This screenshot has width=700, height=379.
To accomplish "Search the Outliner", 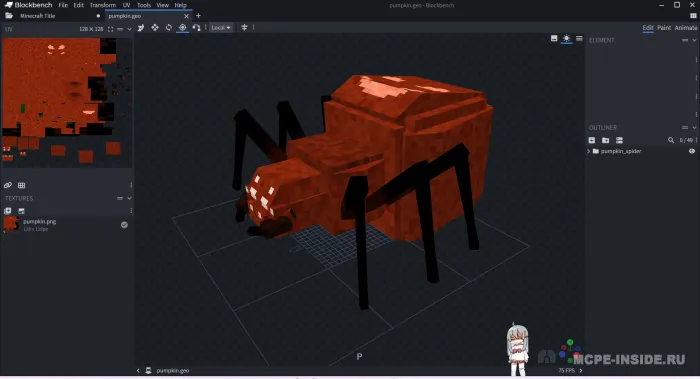I will 671,140.
